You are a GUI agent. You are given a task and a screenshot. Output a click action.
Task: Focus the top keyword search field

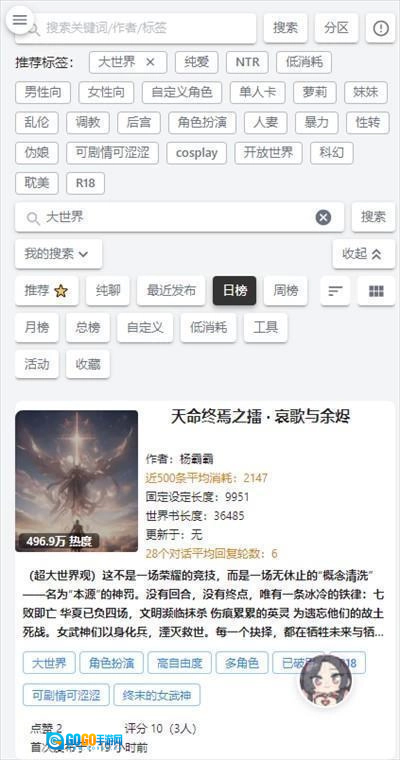136,28
